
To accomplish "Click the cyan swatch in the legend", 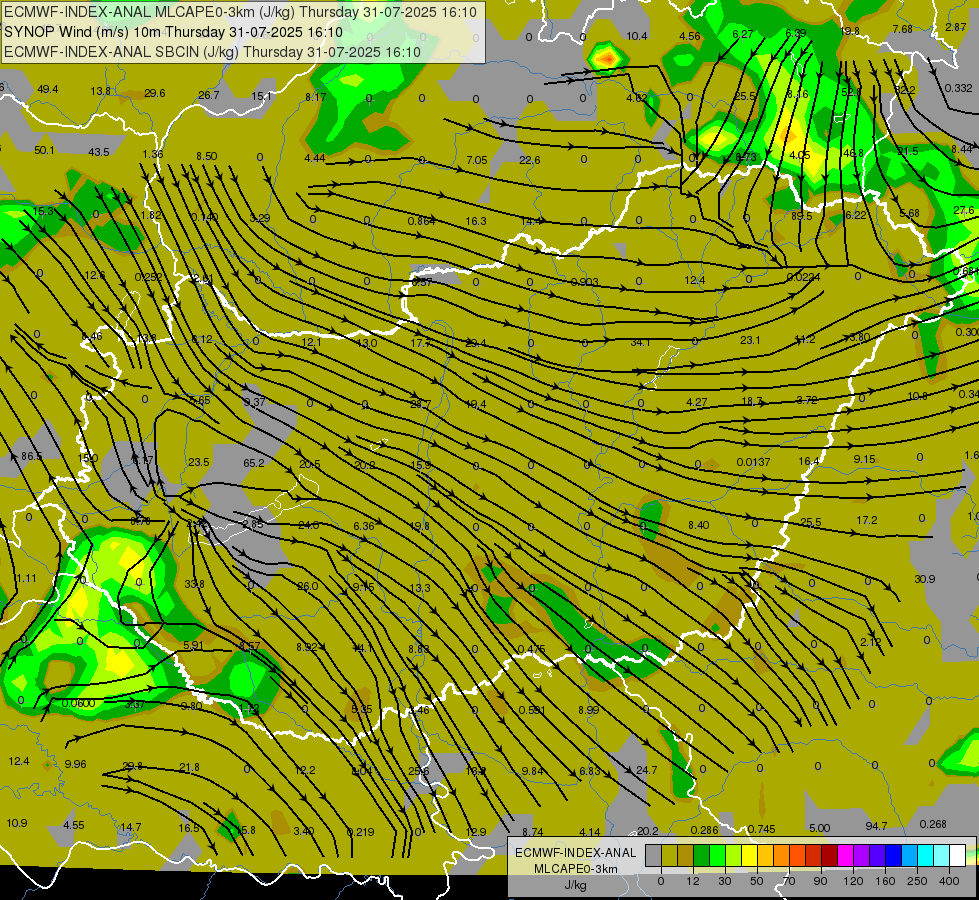I will 925,856.
